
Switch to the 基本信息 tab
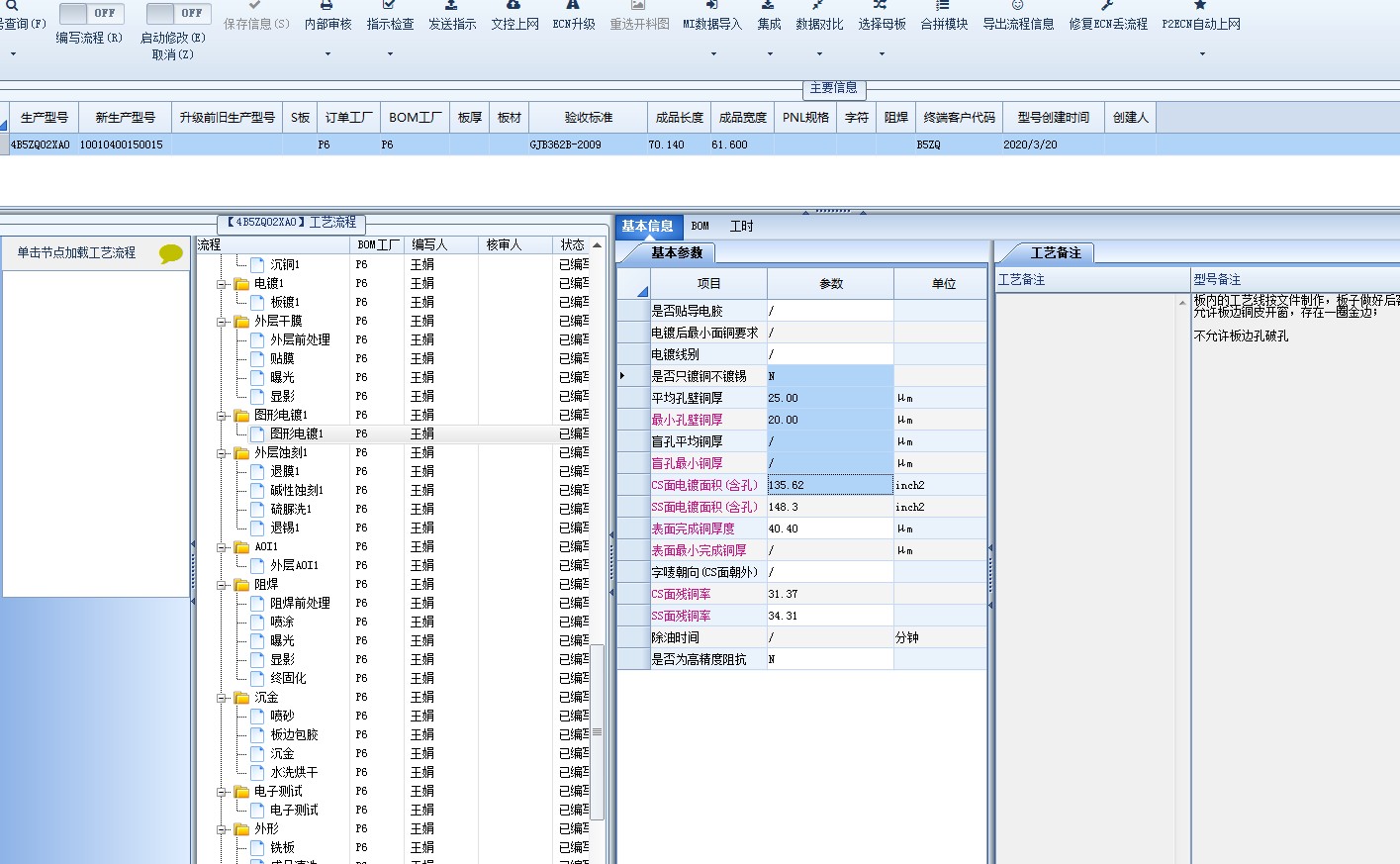[647, 226]
